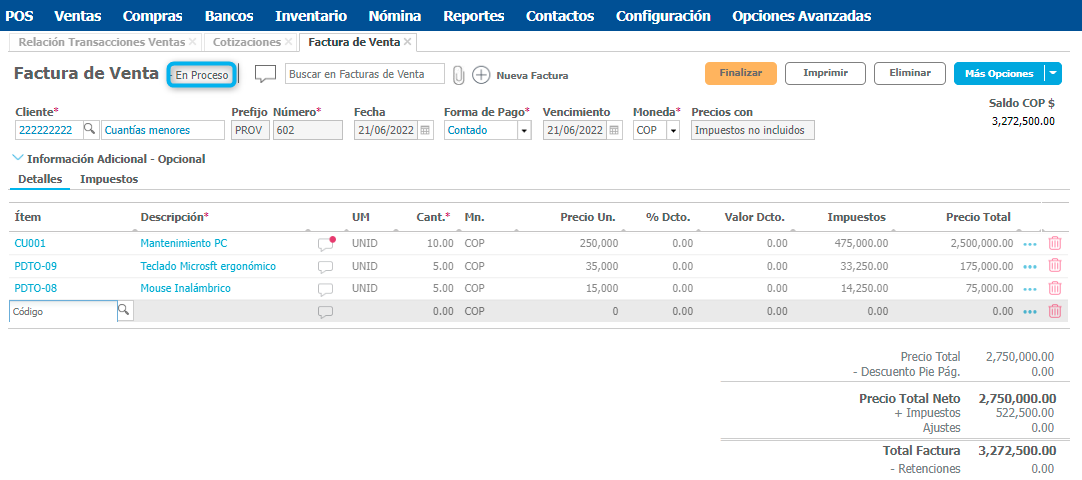Screen dimensions: 1082x480
Task: Click the plus icon for Nueva Factura
Action: click(481, 75)
